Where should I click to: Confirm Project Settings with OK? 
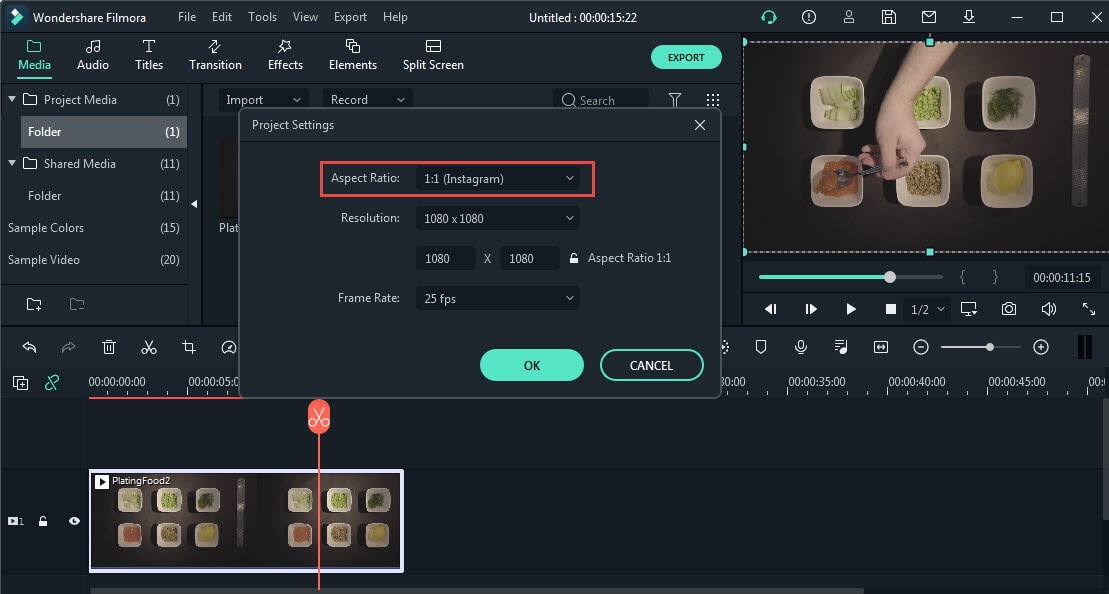pyautogui.click(x=532, y=365)
